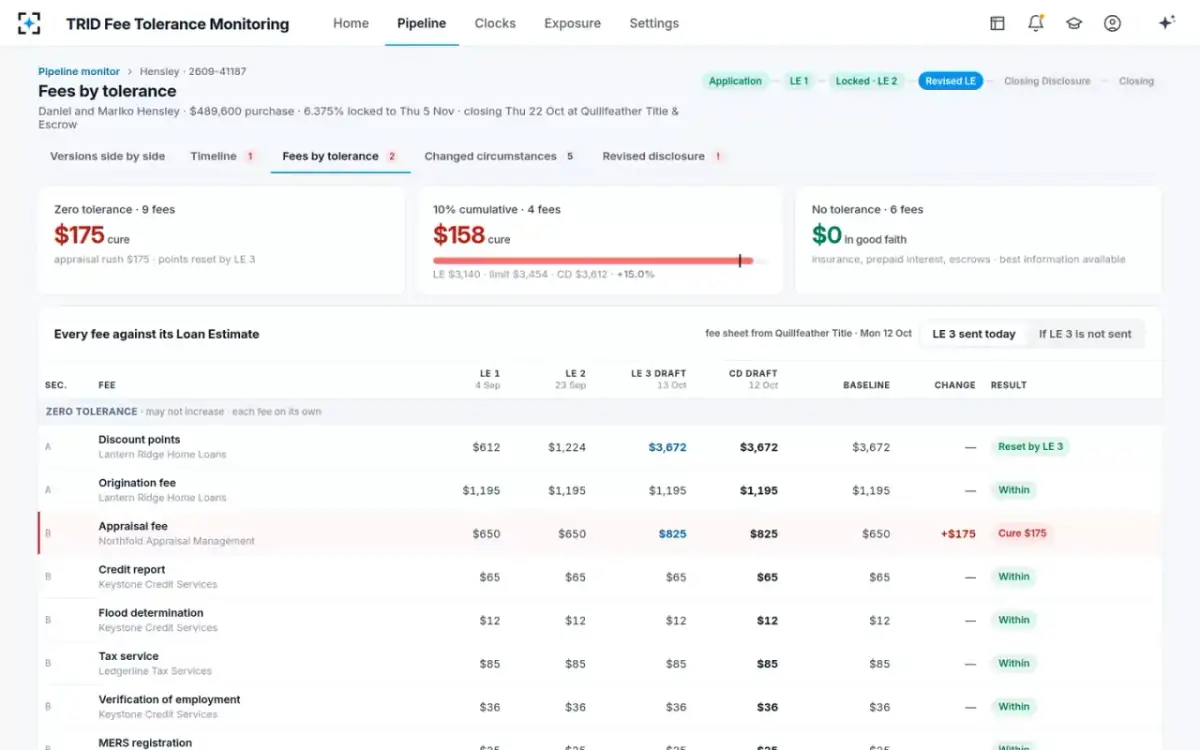Go to the Home menu
Viewport: 1200px width, 750px height.
[351, 23]
